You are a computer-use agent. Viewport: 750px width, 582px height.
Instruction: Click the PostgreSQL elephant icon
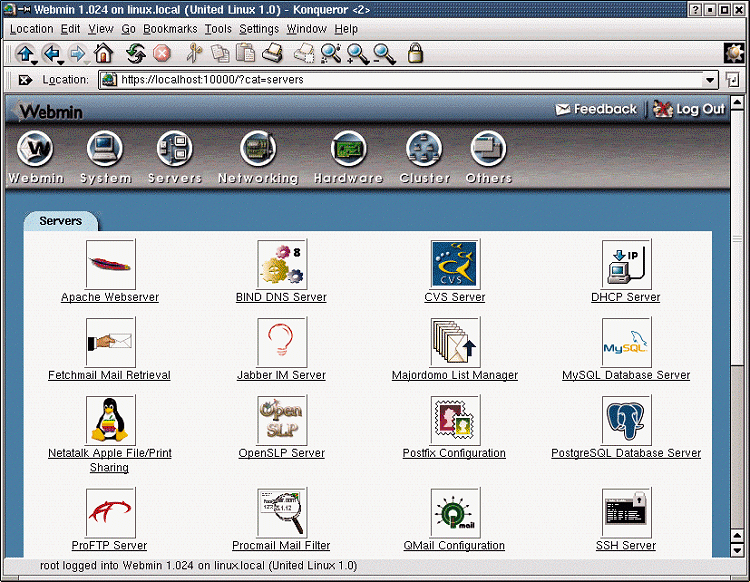coord(626,420)
